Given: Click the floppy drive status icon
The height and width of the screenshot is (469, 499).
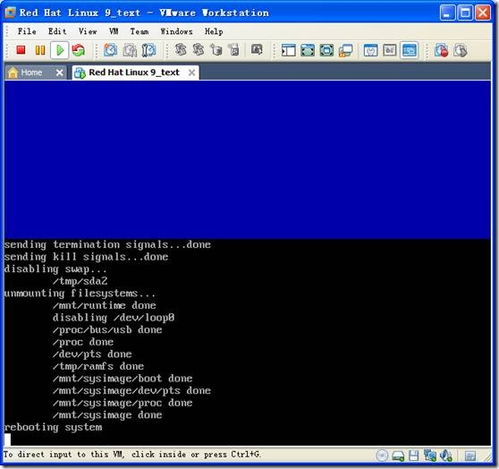Looking at the screenshot, I should point(413,456).
